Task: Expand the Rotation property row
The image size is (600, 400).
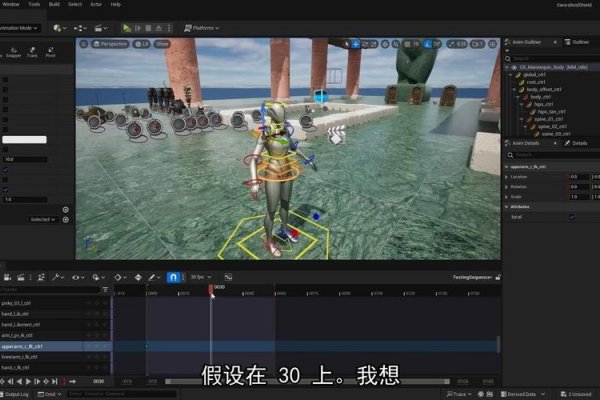Action: (507, 187)
